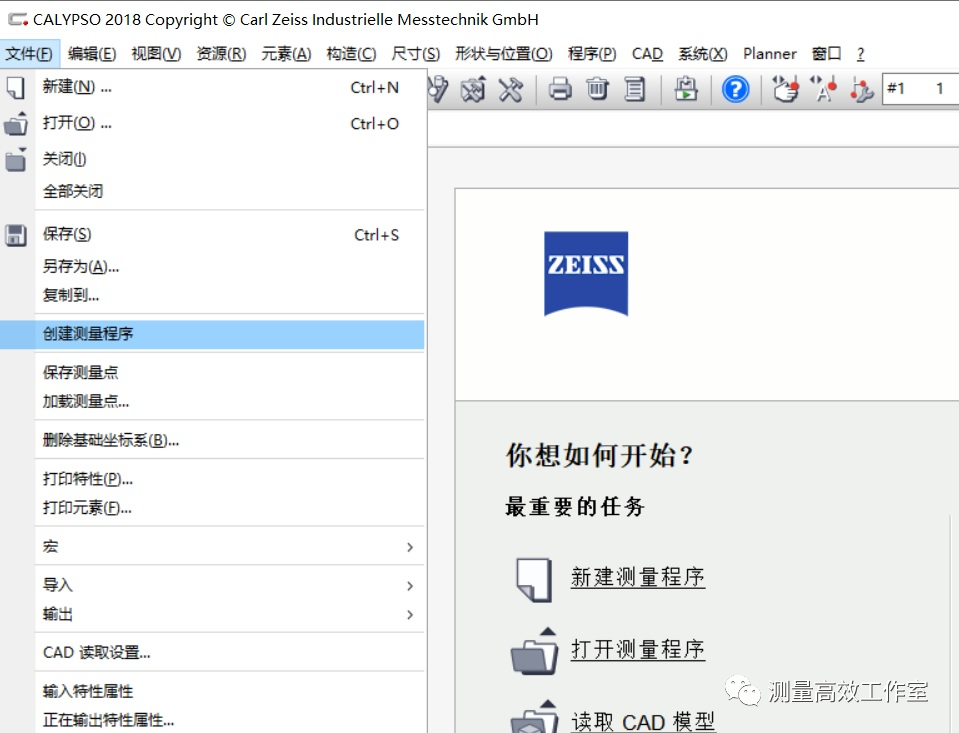Click the scroll document list icon
Screen dimensions: 959x733
click(x=635, y=89)
